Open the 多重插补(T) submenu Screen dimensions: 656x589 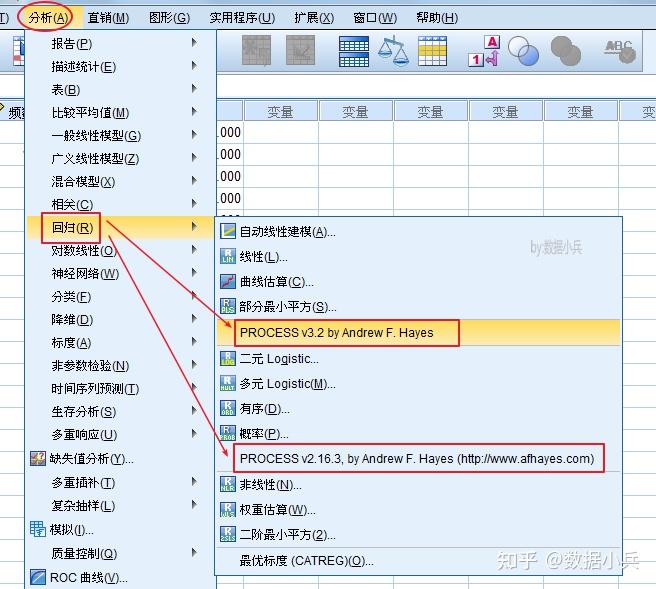(x=120, y=482)
